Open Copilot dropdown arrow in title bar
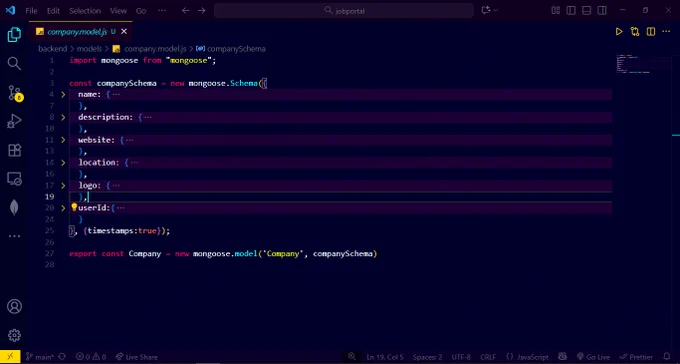The width and height of the screenshot is (680, 364). (496, 10)
